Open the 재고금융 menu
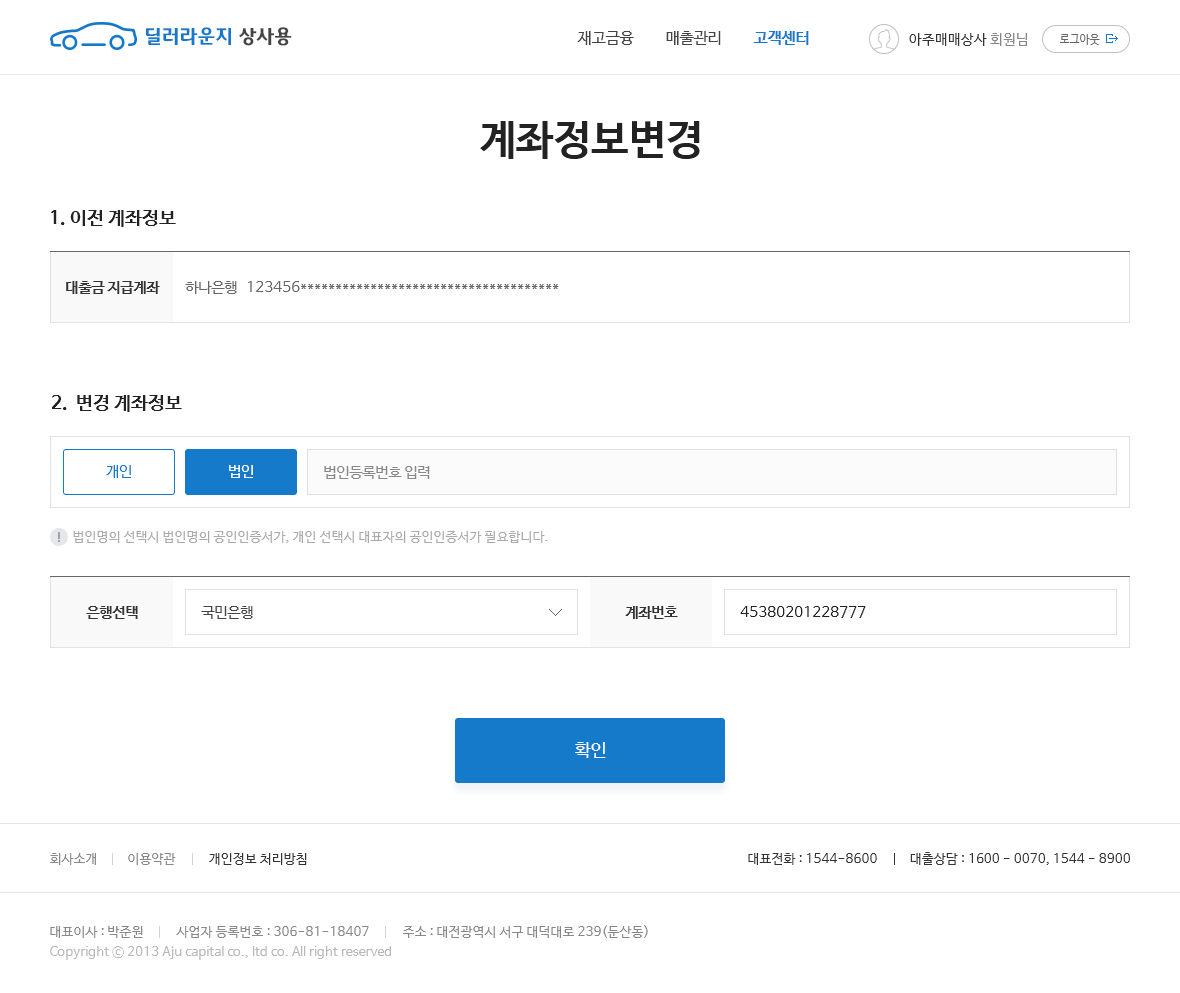 point(605,38)
